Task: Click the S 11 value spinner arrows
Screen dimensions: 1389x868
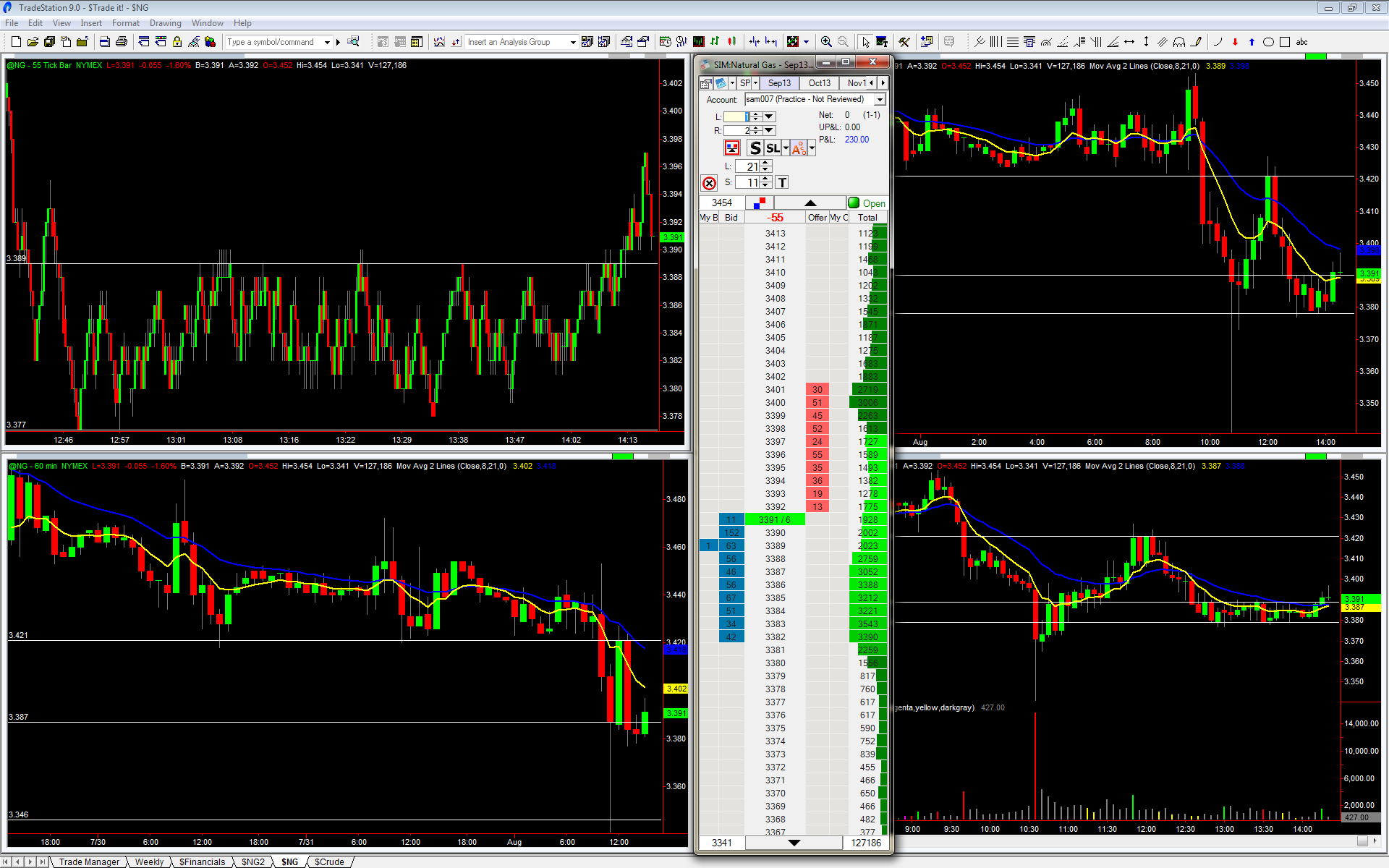Action: (765, 182)
